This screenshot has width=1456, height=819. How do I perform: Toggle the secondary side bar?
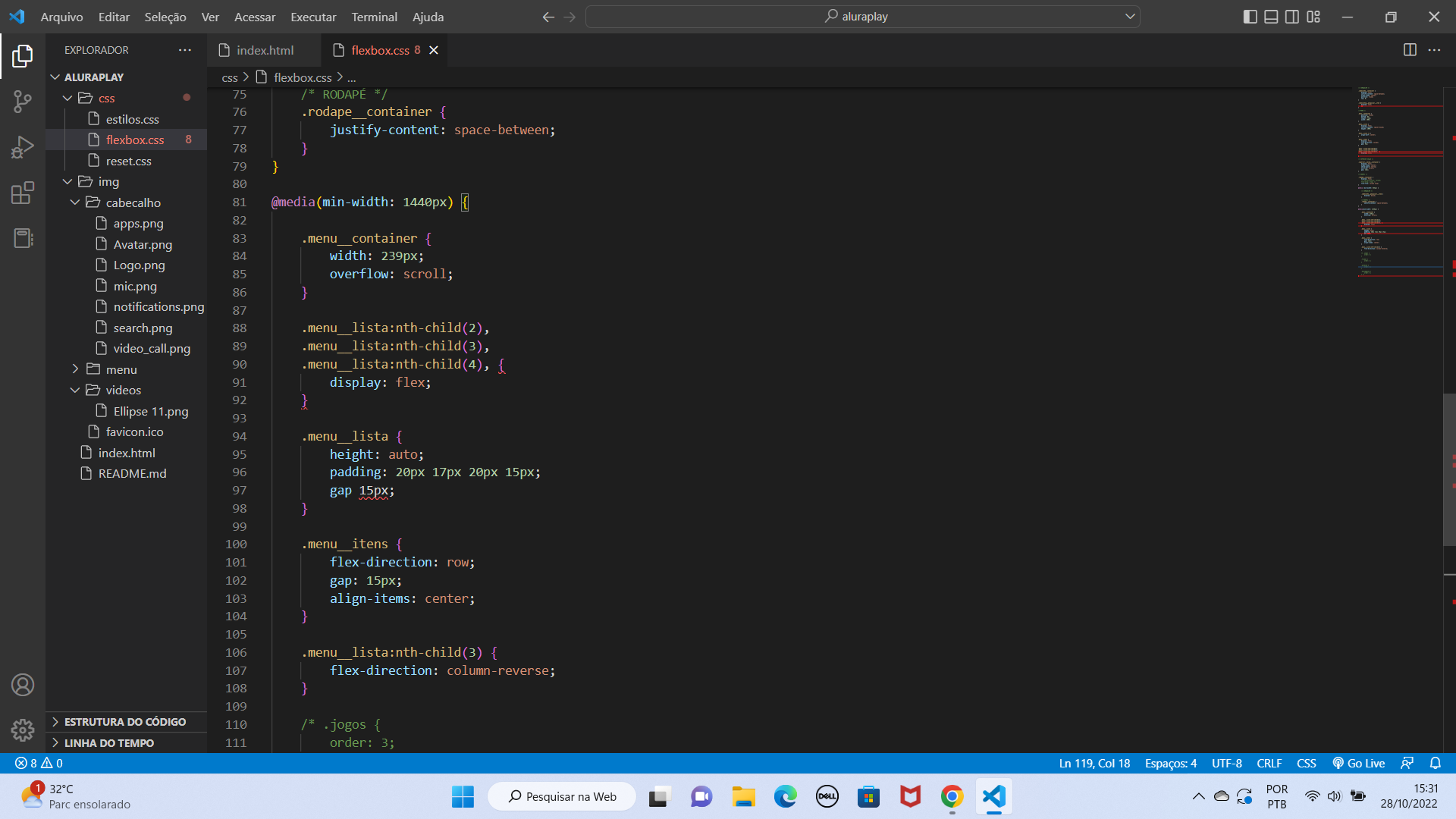pos(1292,17)
